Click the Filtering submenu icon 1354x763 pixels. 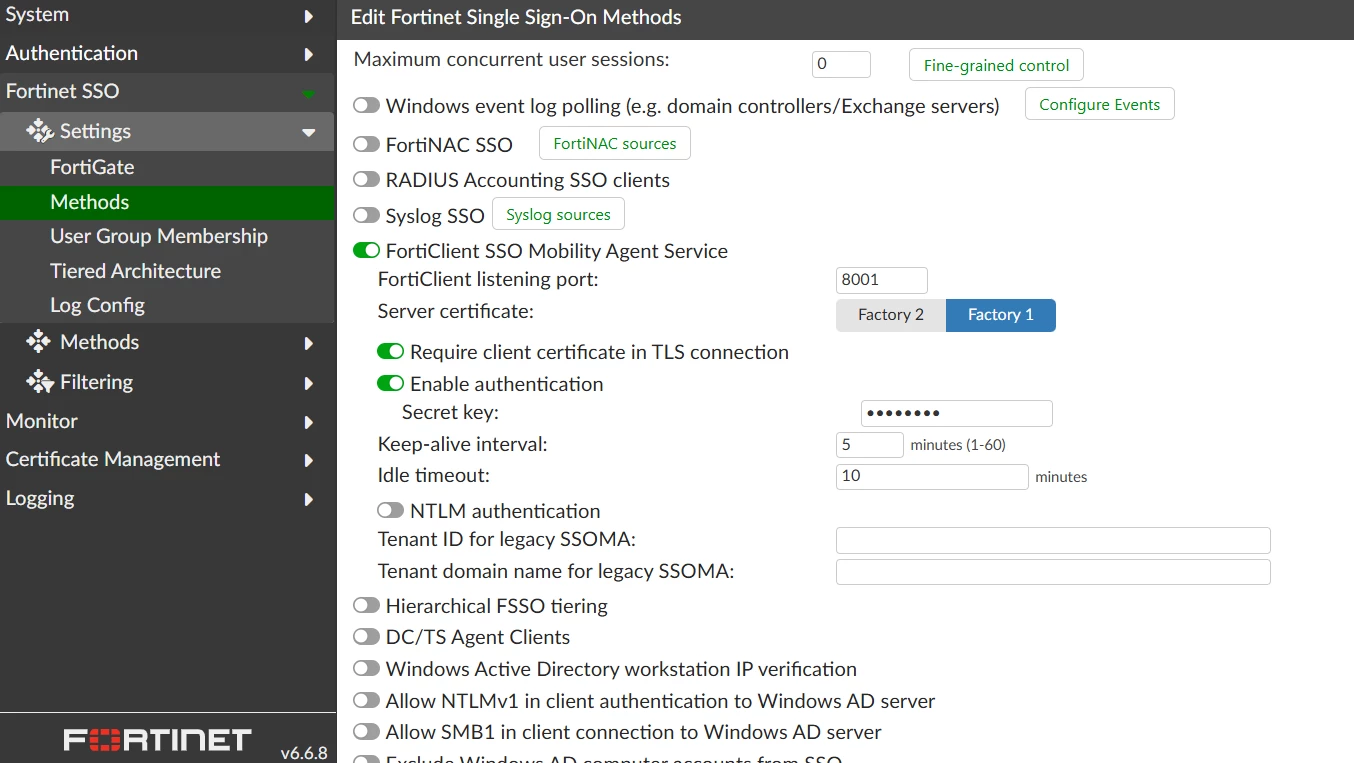pos(39,382)
